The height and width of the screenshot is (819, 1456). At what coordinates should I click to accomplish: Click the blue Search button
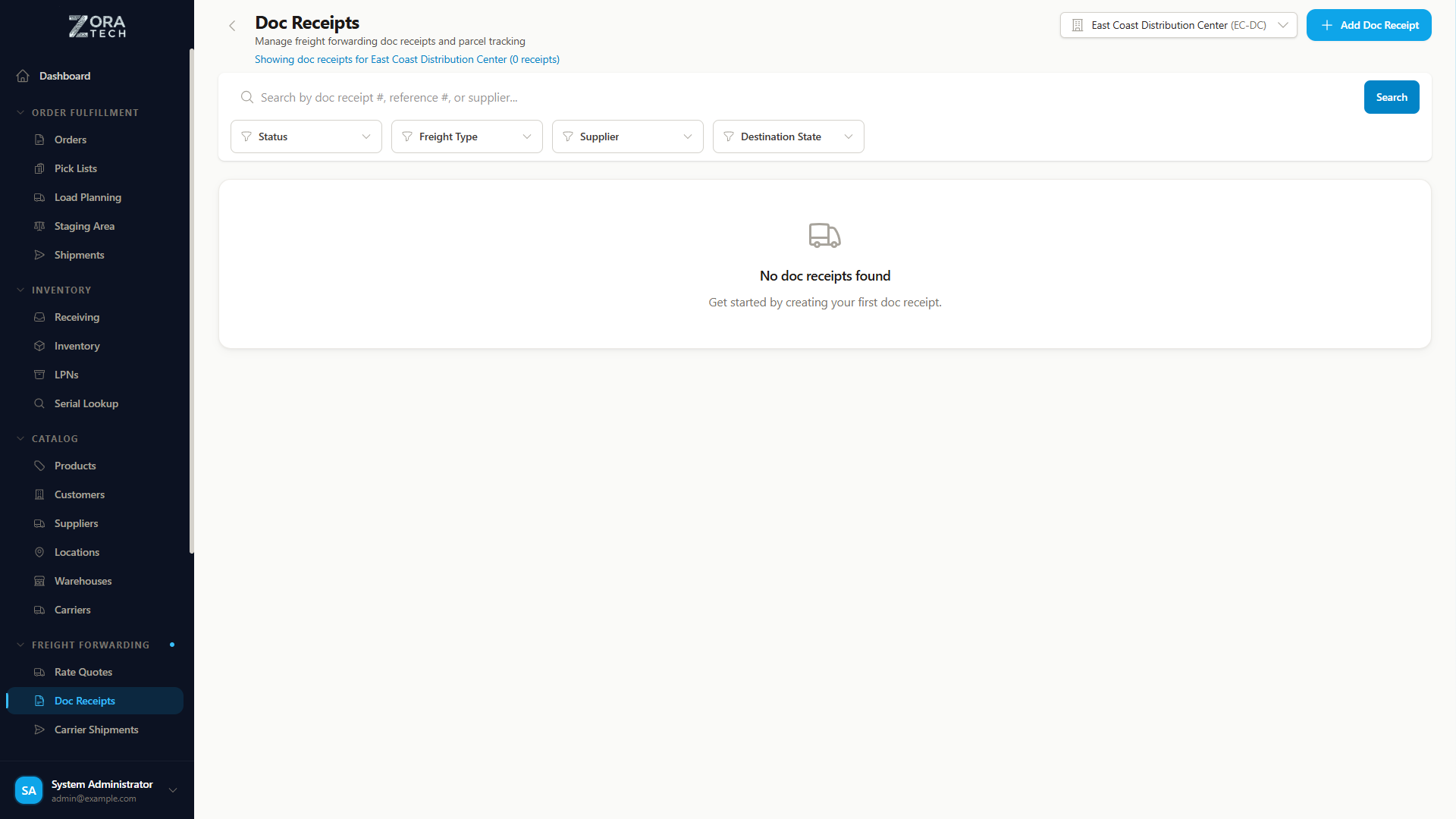(1391, 97)
